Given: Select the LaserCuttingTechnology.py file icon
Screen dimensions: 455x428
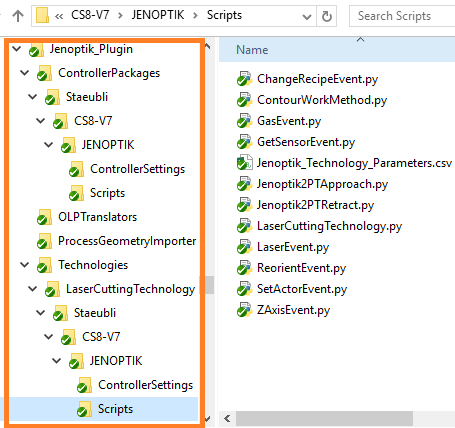Looking at the screenshot, I should (244, 226).
